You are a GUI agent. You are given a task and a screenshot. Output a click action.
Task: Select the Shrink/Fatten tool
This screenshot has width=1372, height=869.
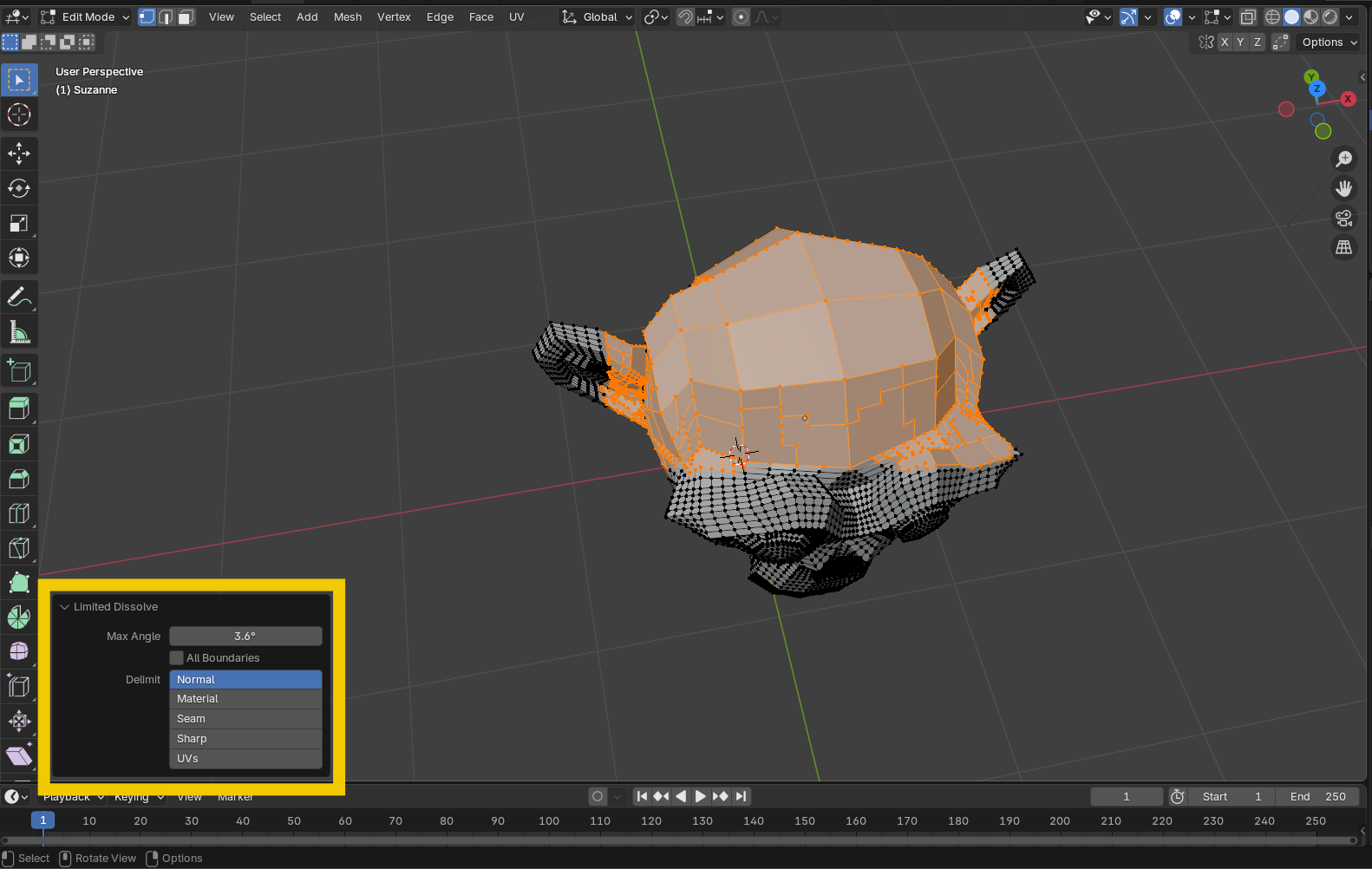pyautogui.click(x=19, y=721)
